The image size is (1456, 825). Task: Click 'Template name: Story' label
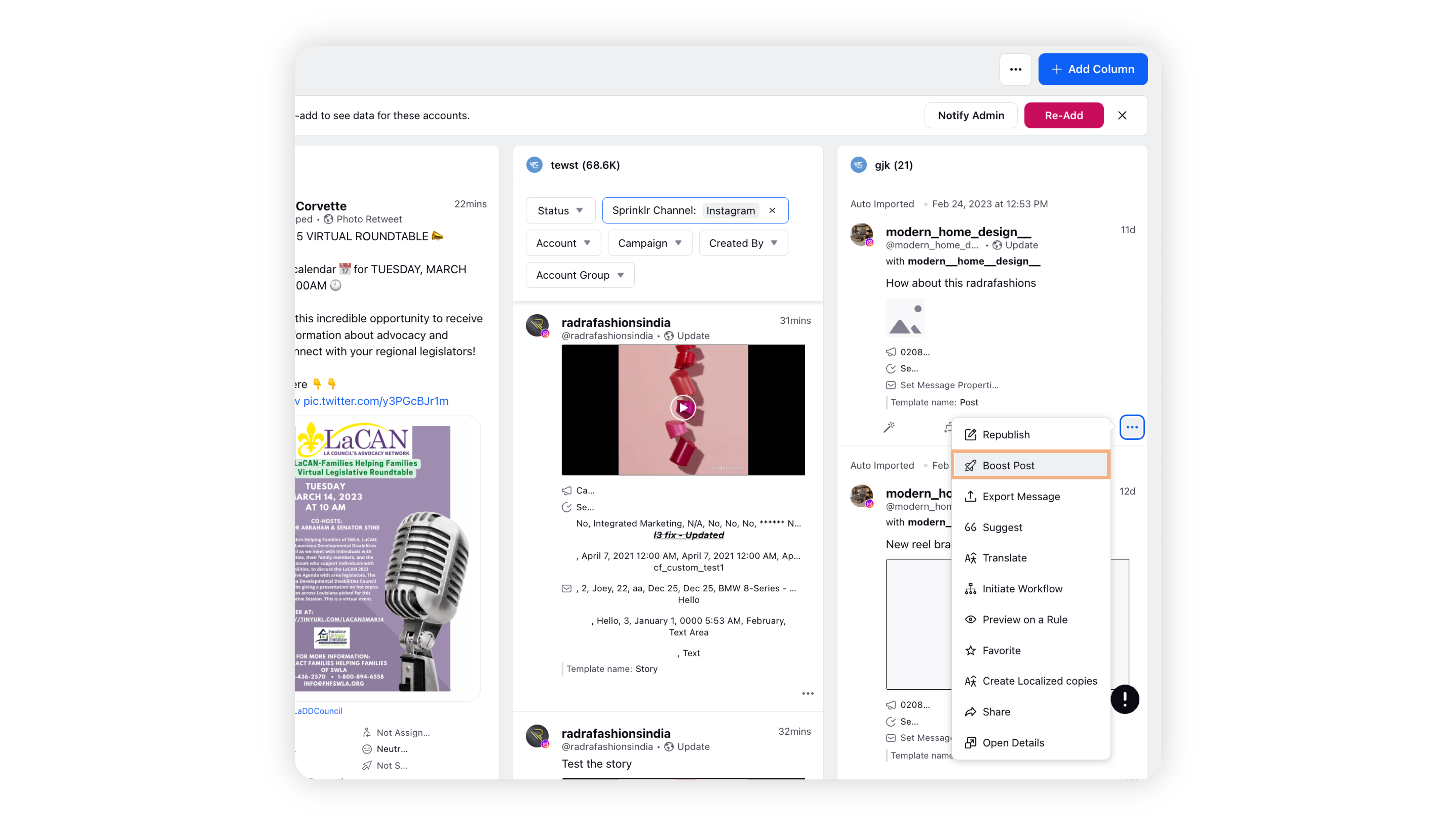[612, 668]
